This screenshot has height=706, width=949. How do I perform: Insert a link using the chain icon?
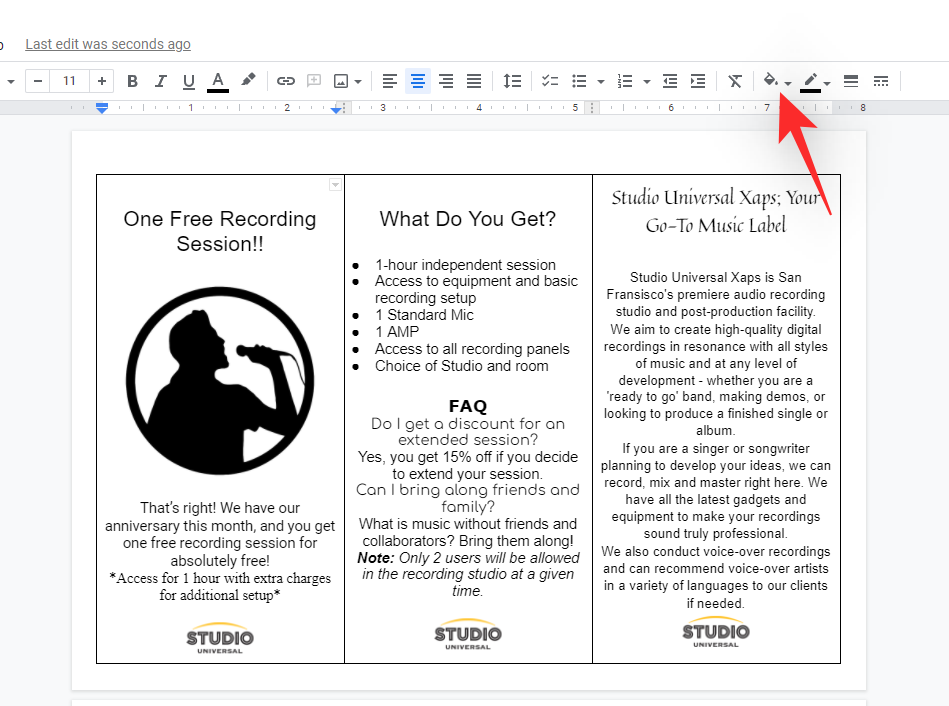(x=286, y=81)
